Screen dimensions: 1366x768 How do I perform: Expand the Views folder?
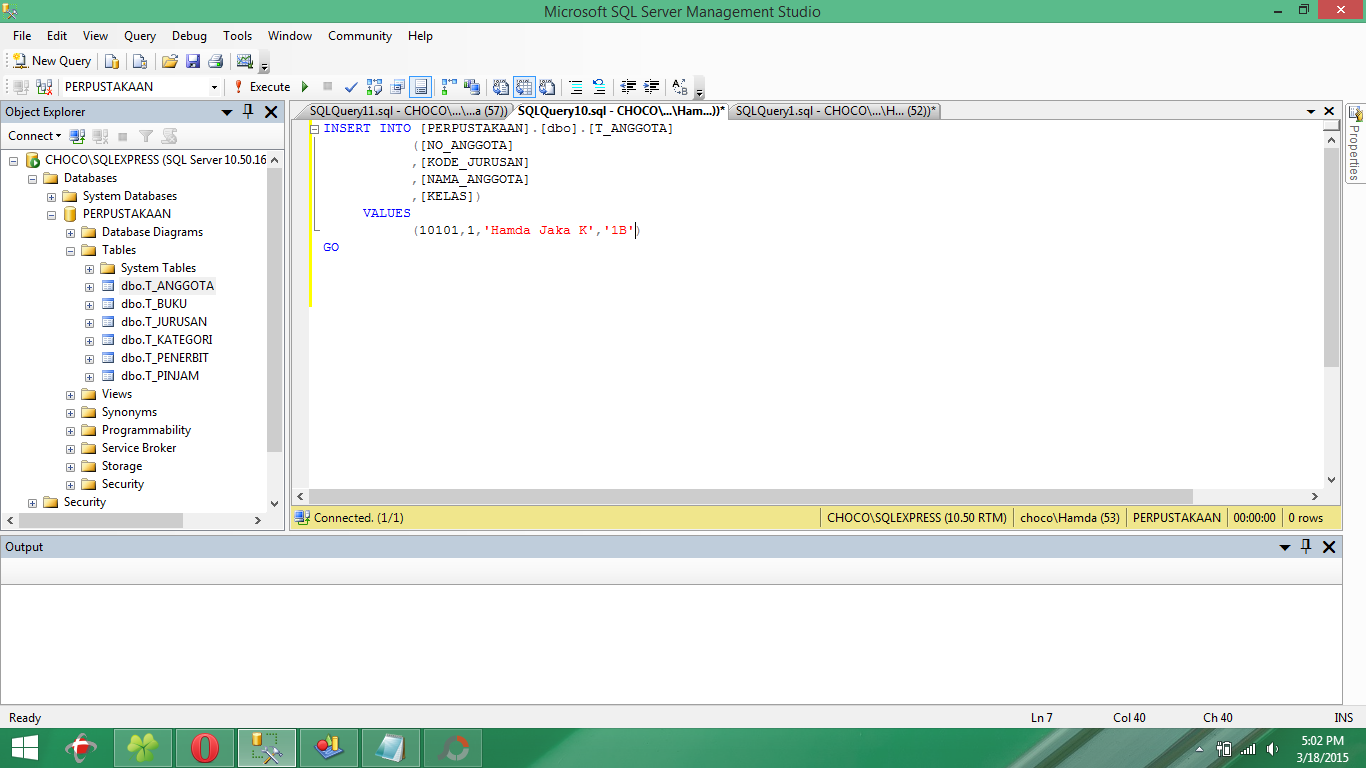click(71, 394)
